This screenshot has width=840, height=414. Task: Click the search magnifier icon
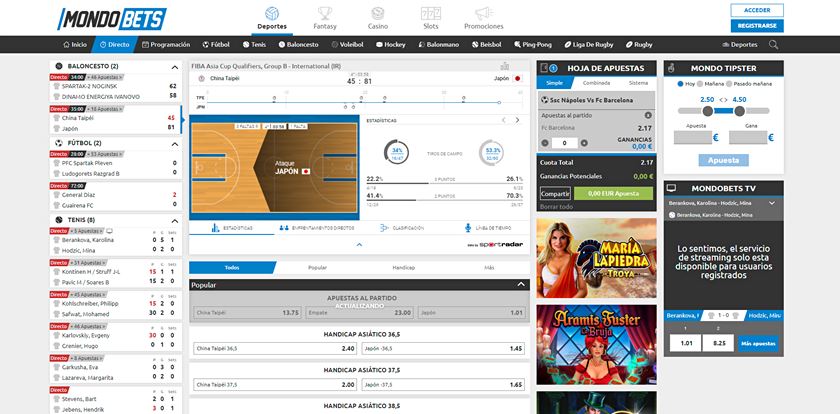pyautogui.click(x=773, y=45)
